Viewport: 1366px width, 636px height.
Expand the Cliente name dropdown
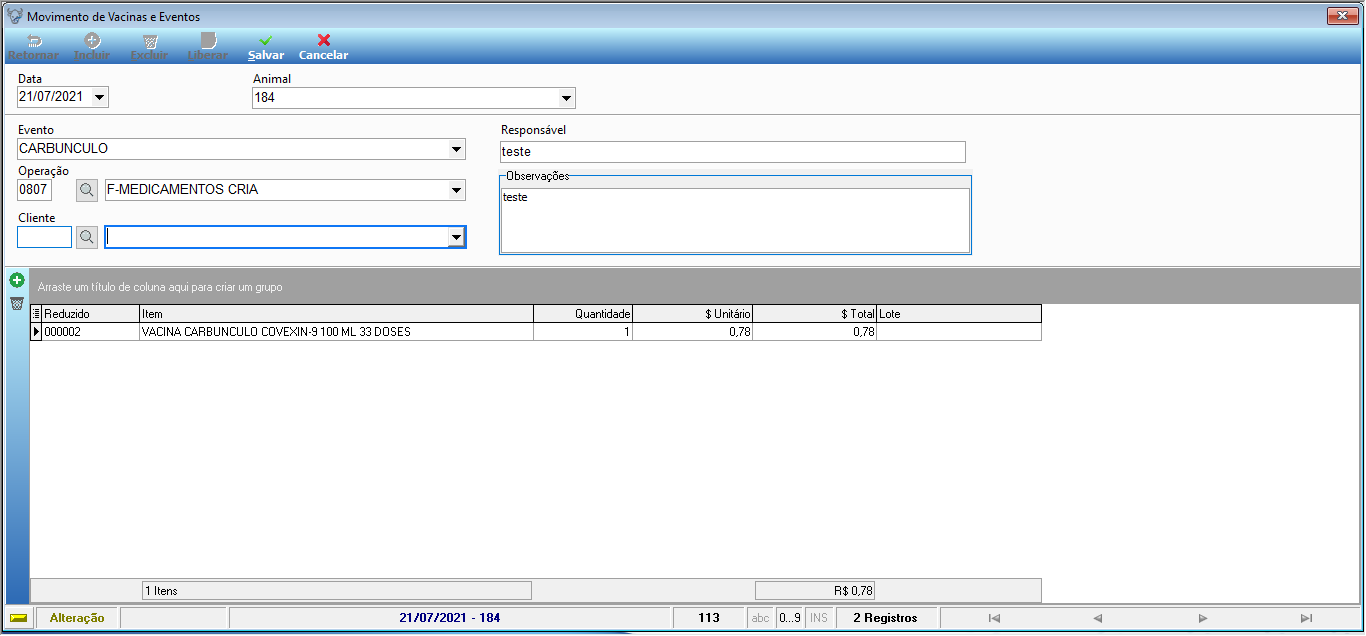coord(456,237)
